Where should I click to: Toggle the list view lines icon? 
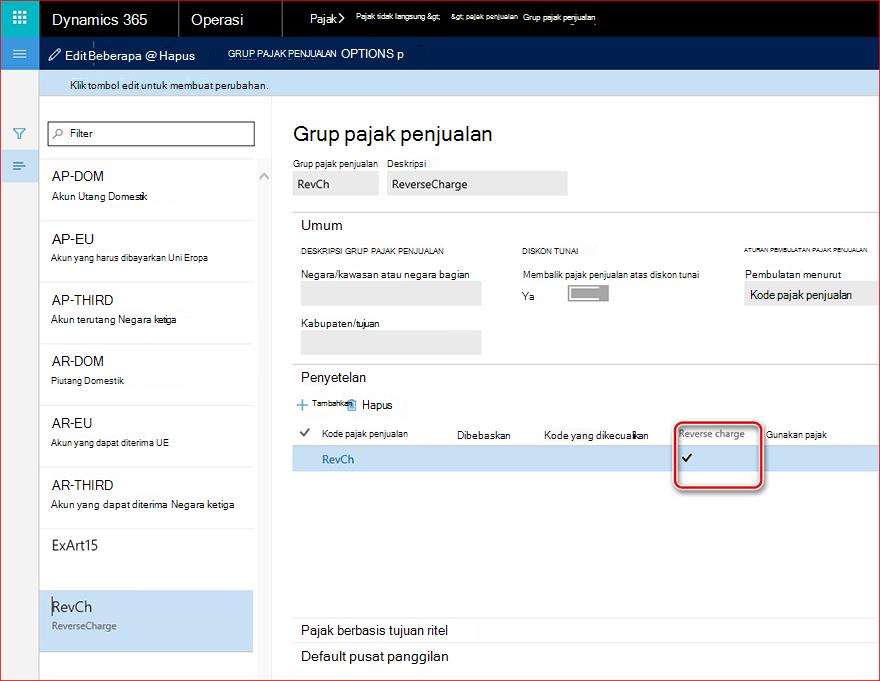pyautogui.click(x=20, y=166)
